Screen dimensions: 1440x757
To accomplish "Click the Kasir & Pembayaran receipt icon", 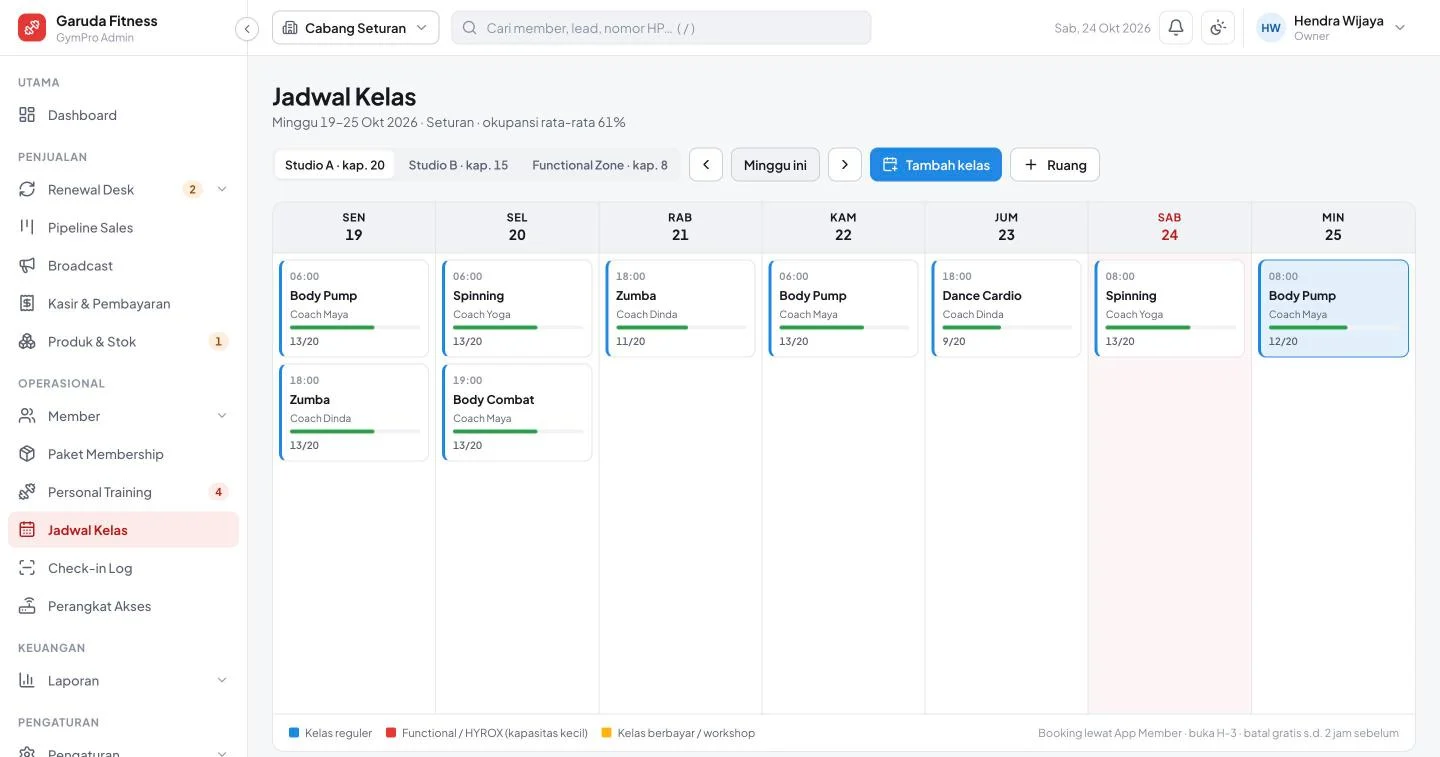I will [x=27, y=303].
